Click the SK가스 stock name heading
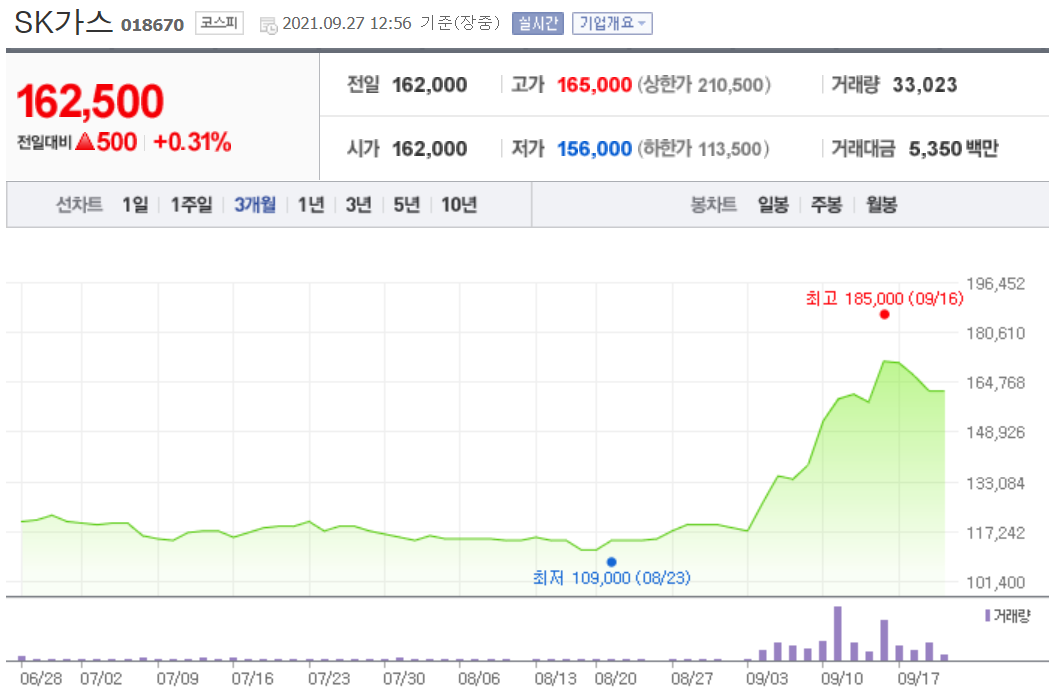The height and width of the screenshot is (695, 1049). (x=64, y=23)
